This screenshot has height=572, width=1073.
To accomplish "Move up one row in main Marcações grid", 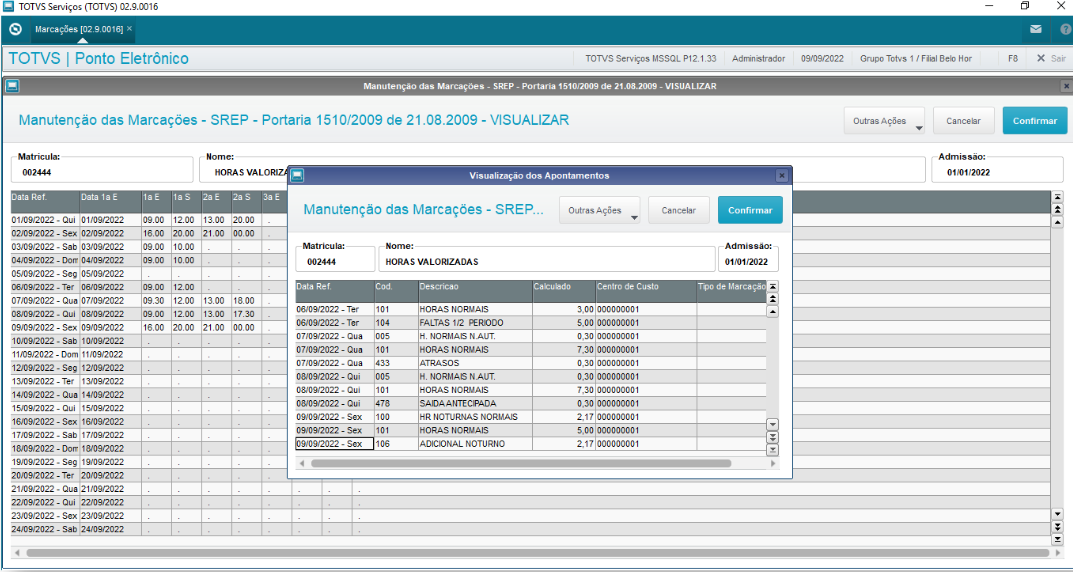I will (1057, 222).
